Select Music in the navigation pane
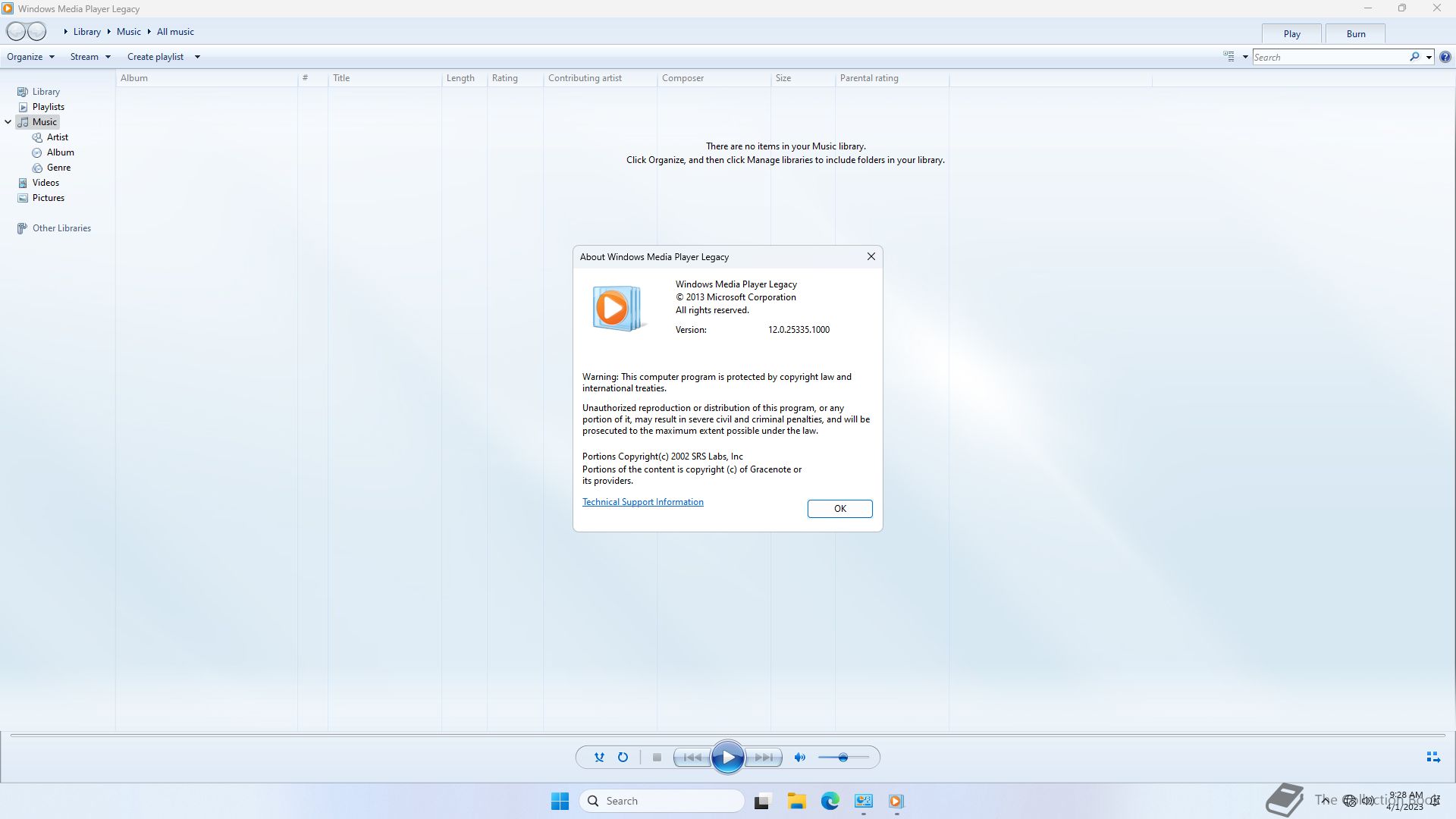The width and height of the screenshot is (1456, 819). pyautogui.click(x=44, y=122)
